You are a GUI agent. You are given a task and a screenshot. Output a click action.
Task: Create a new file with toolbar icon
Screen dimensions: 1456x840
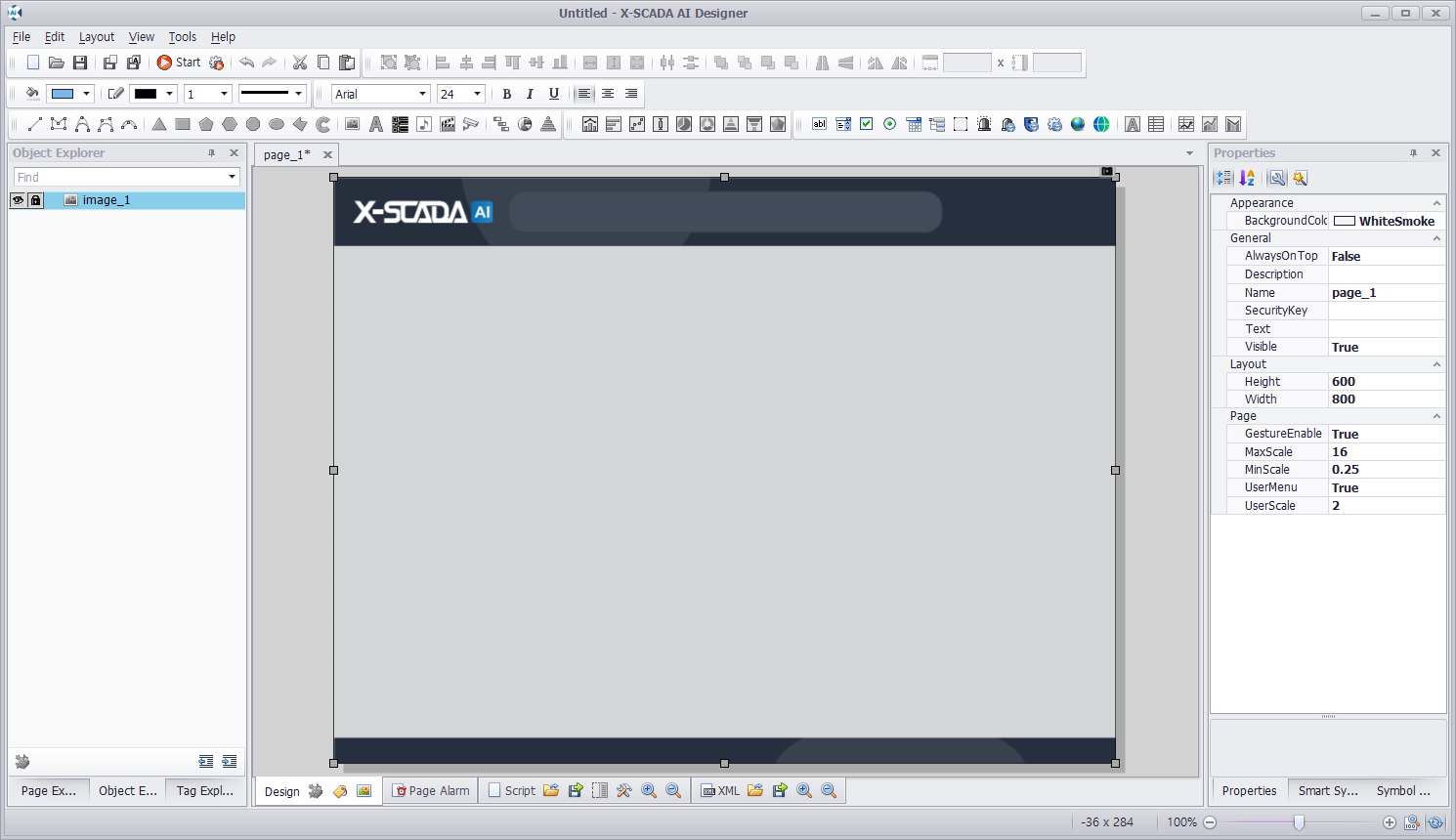click(33, 63)
